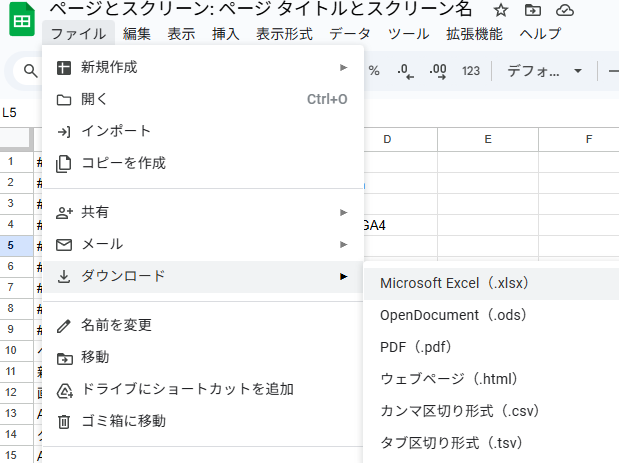Click the add-person share icon
Viewport: 619px width, 463px height.
coord(64,213)
